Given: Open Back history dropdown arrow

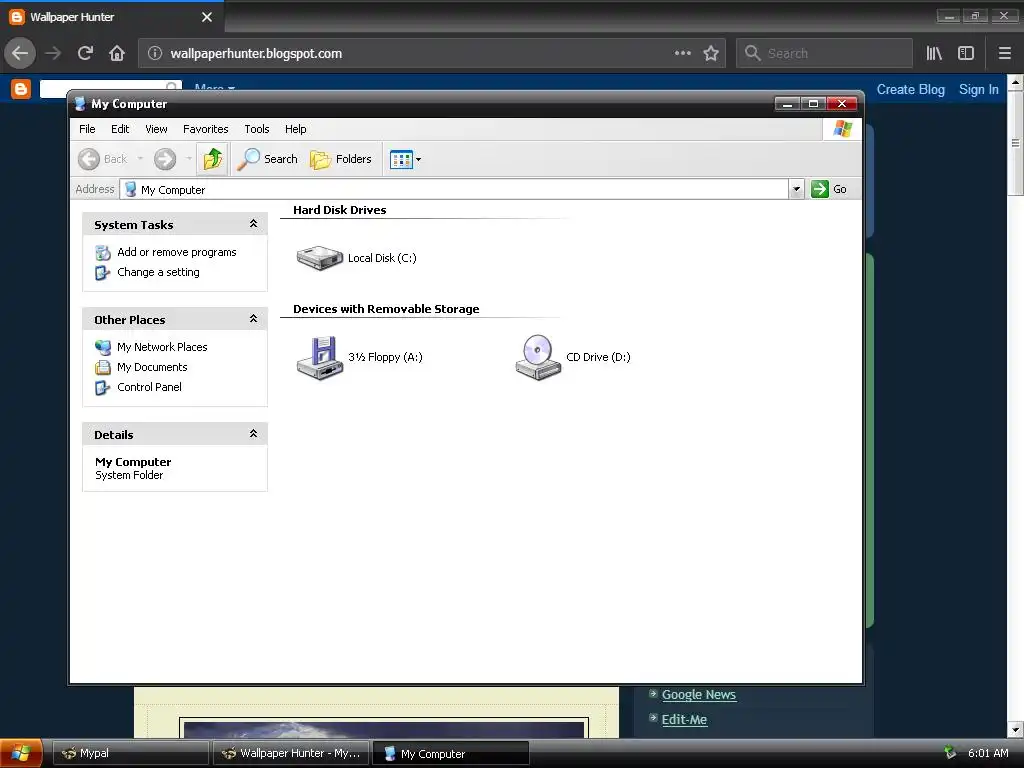Looking at the screenshot, I should [140, 159].
